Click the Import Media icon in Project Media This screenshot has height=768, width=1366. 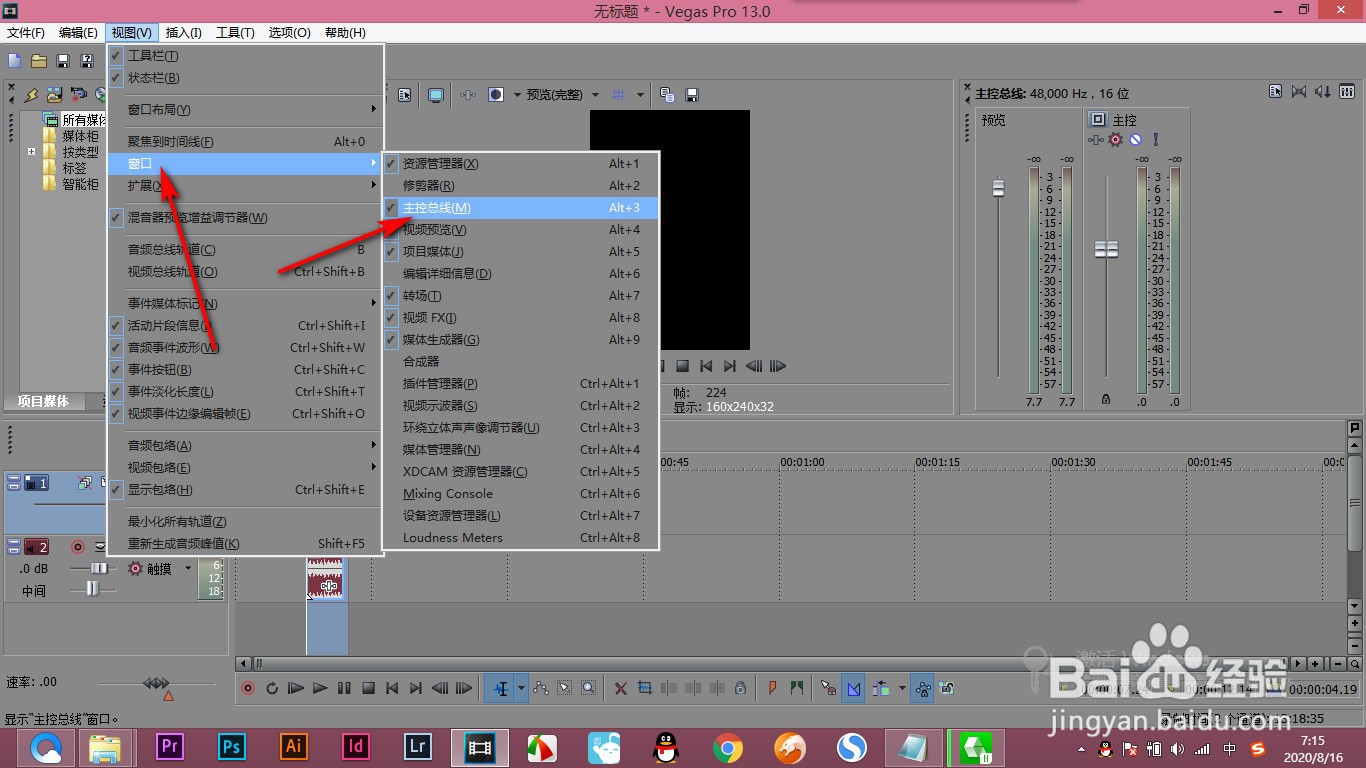click(54, 95)
